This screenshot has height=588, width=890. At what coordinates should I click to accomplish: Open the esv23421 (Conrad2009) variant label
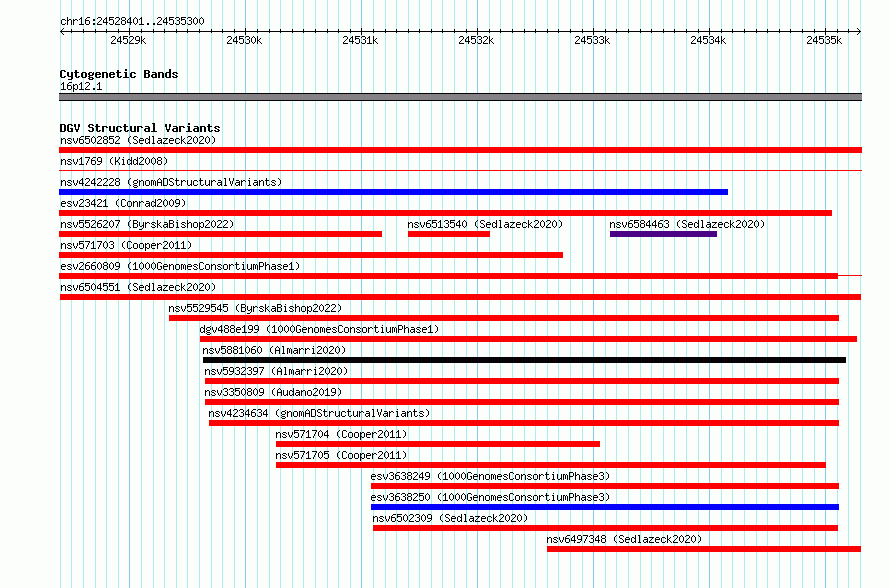pyautogui.click(x=123, y=203)
